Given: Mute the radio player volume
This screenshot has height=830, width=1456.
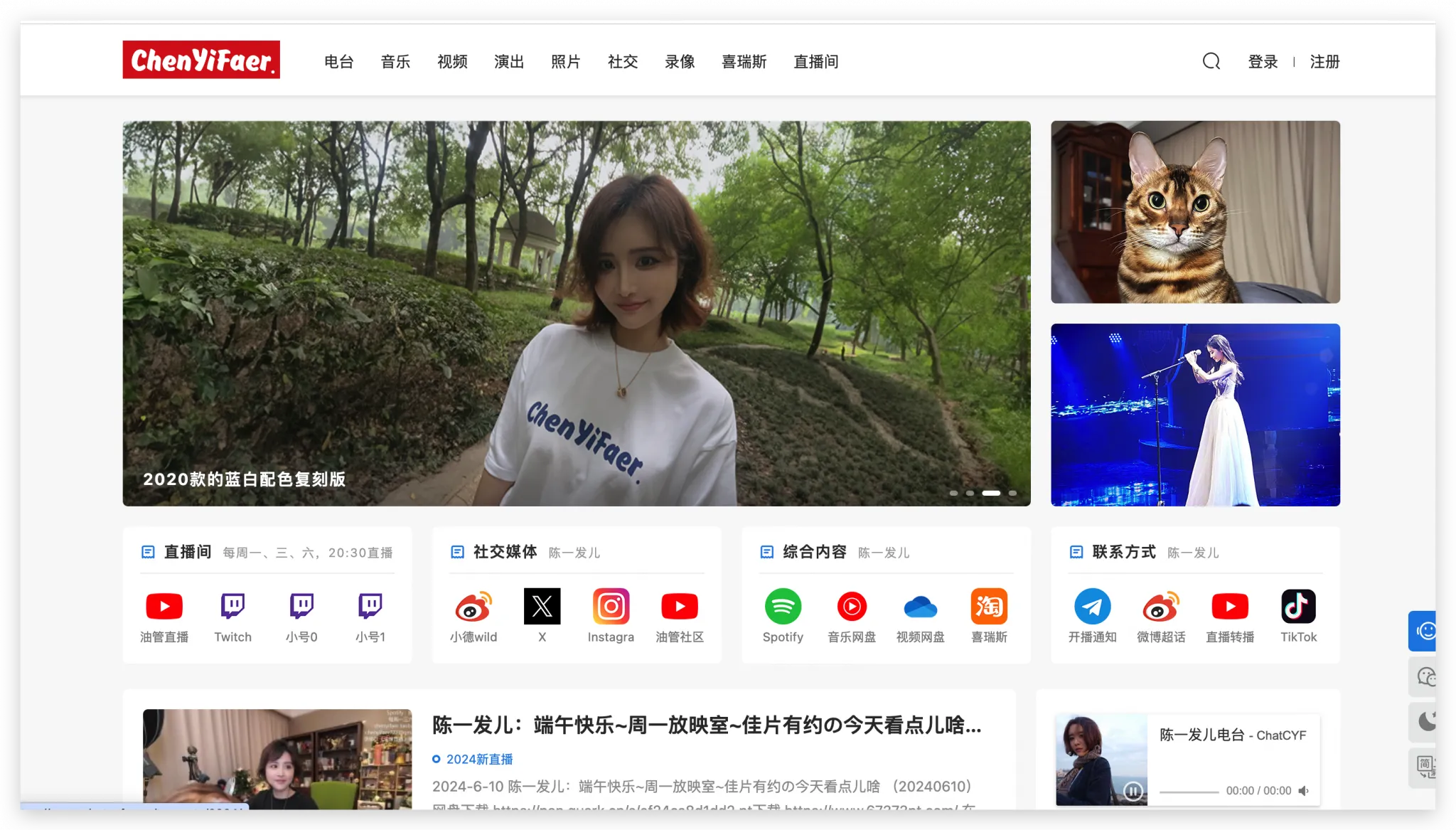Looking at the screenshot, I should click(x=1304, y=790).
